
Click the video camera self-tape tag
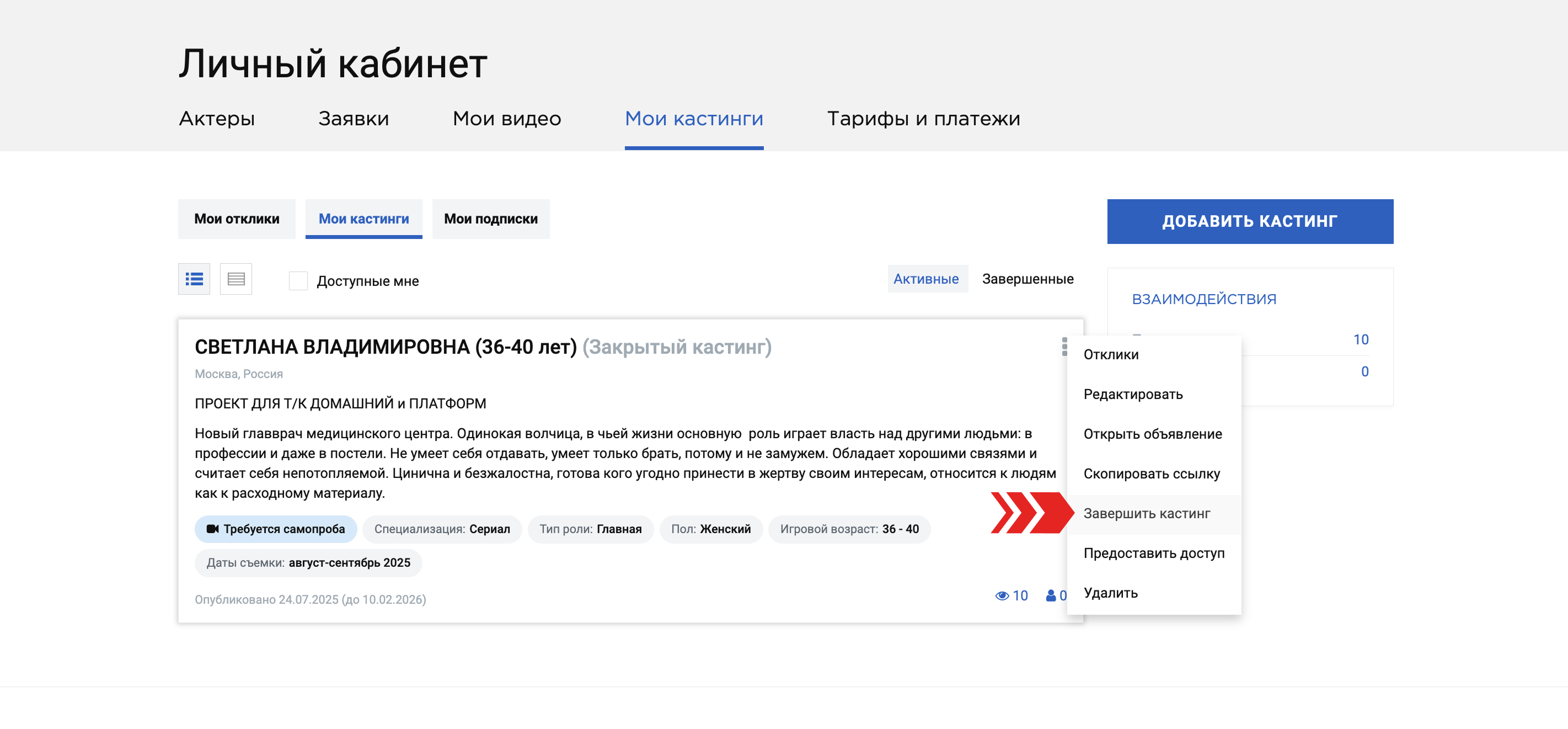(x=276, y=529)
